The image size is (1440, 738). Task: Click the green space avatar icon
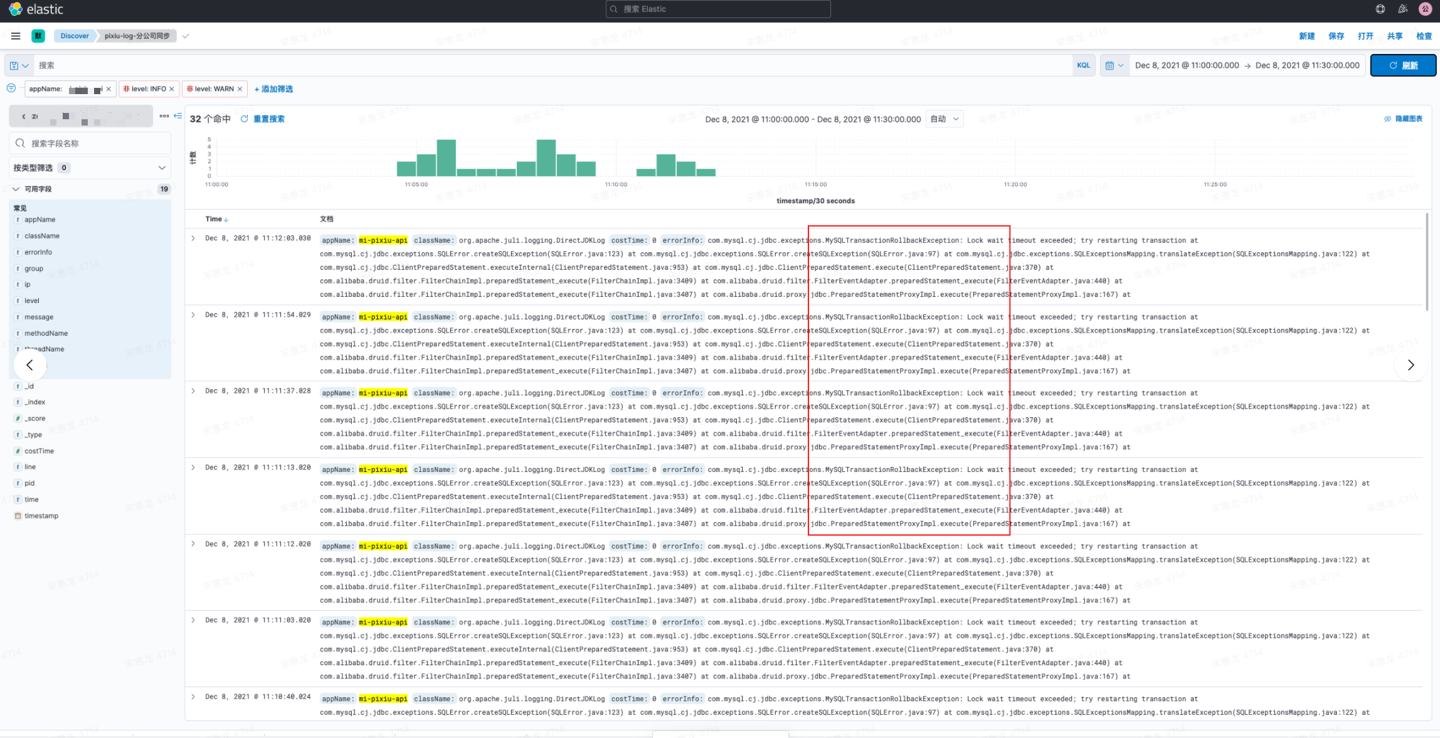point(38,36)
